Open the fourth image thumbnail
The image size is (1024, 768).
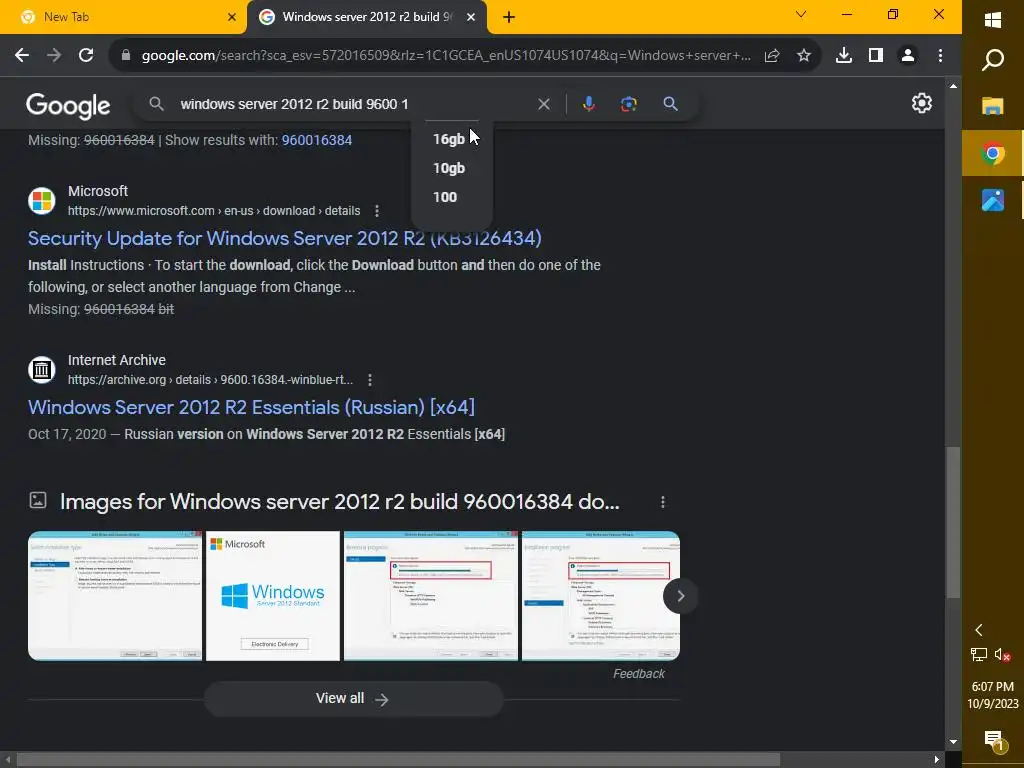601,596
